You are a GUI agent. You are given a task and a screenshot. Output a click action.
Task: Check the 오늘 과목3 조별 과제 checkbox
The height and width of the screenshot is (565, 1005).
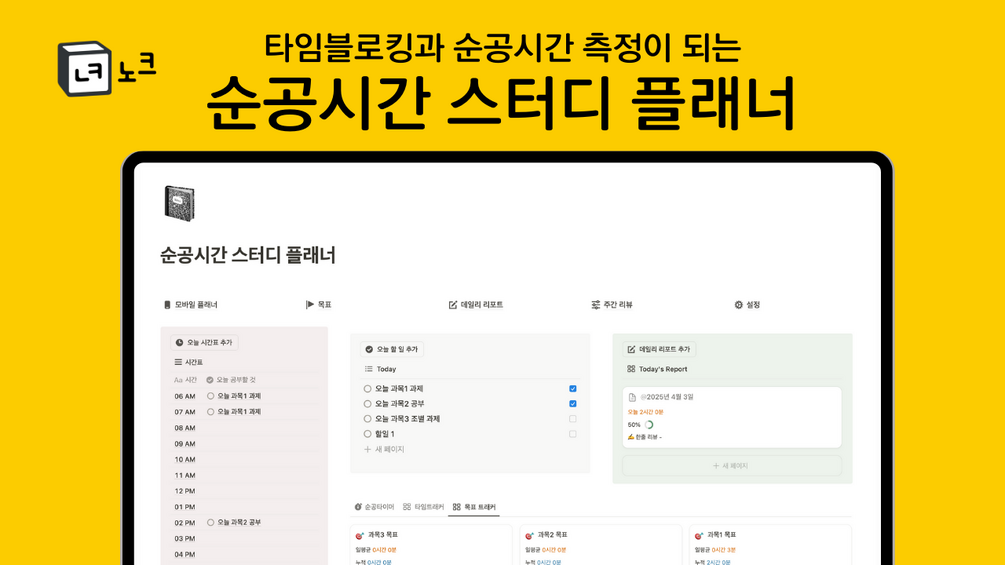pyautogui.click(x=572, y=419)
